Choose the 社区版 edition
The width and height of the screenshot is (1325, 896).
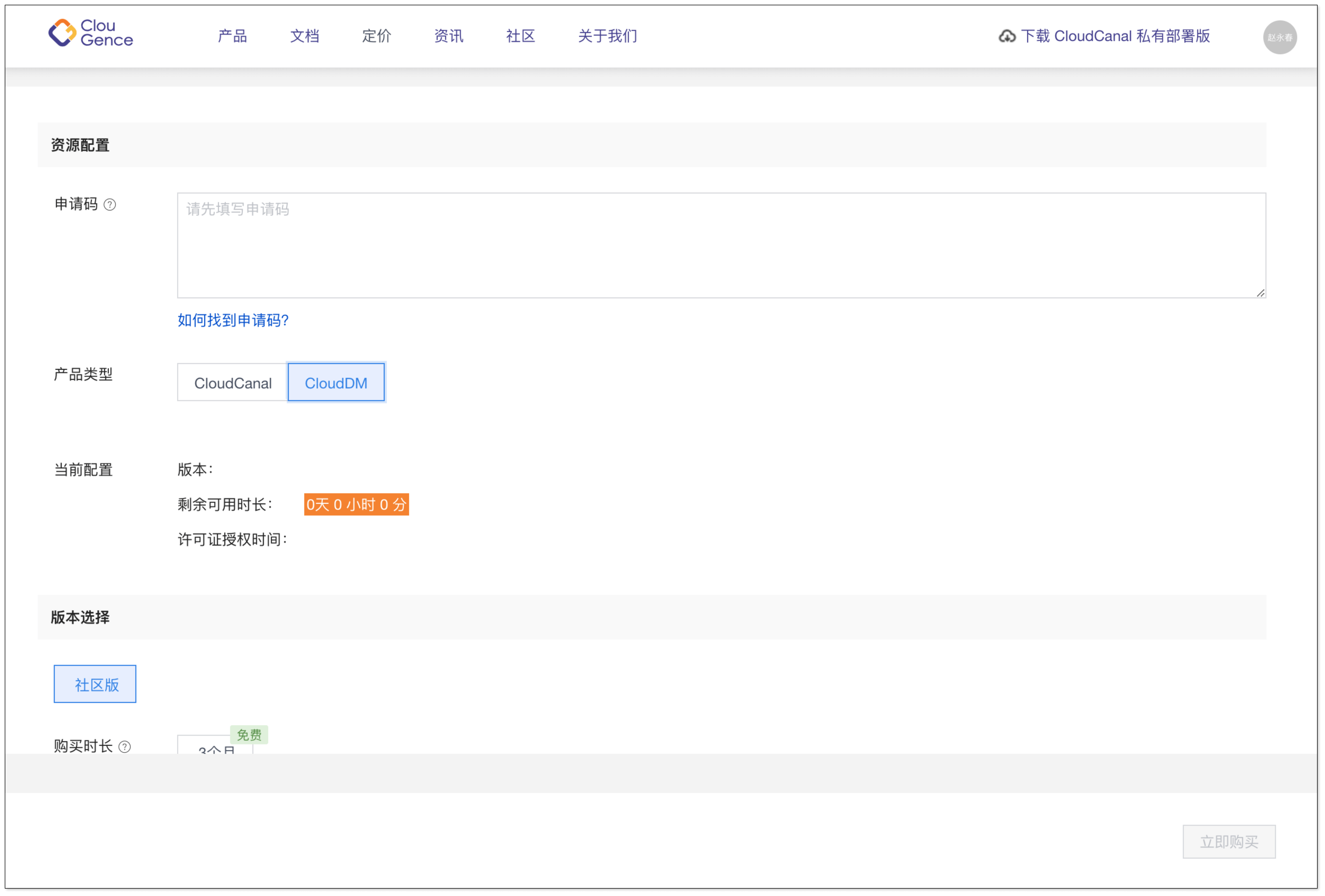[95, 684]
